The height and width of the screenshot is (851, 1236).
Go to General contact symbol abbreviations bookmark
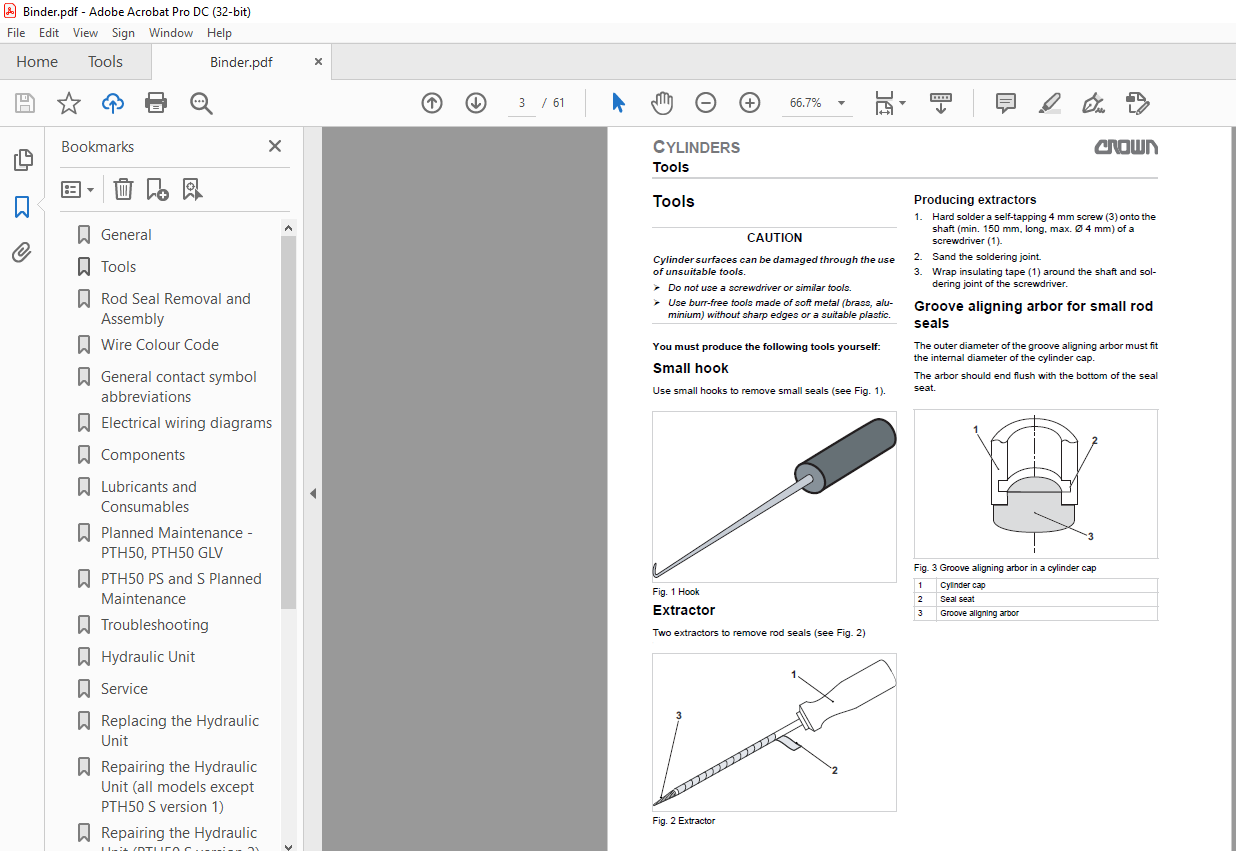[178, 387]
